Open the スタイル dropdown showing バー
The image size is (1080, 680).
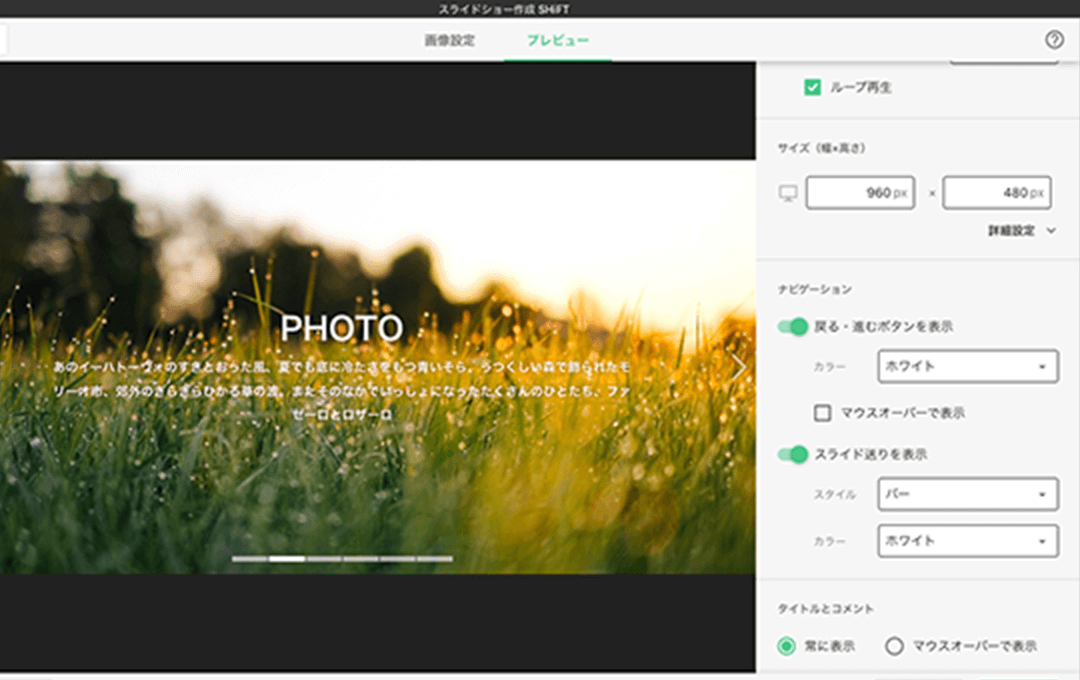967,494
